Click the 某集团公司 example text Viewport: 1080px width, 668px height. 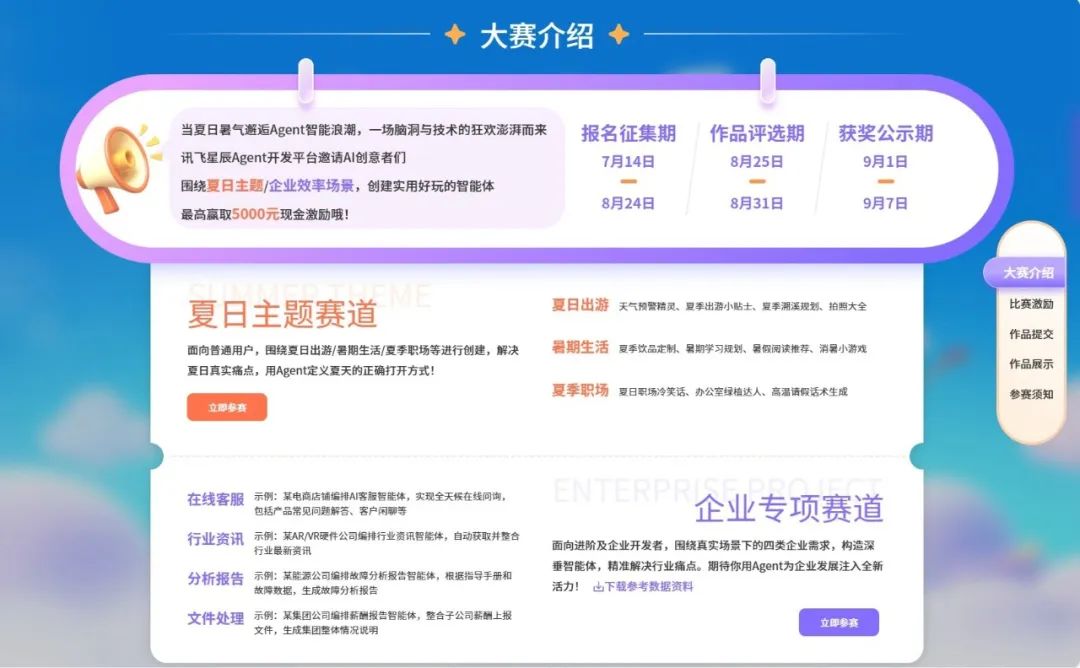tap(383, 623)
